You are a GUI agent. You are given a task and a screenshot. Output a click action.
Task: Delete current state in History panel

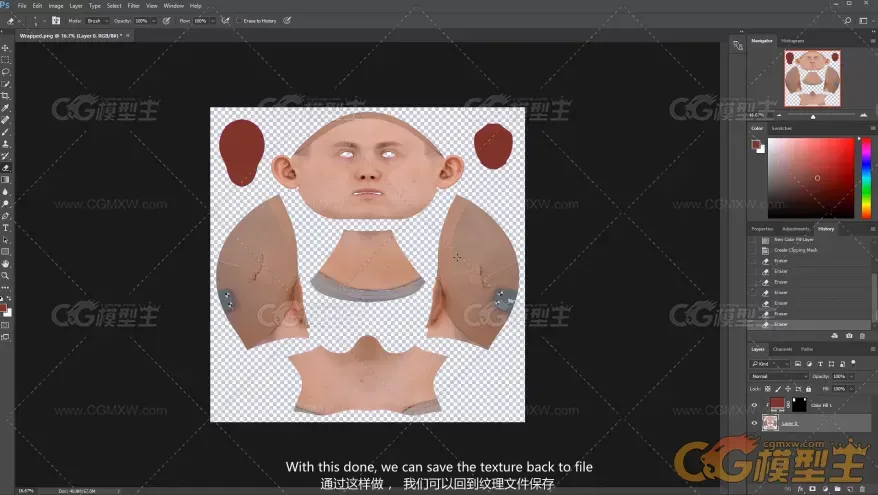pos(862,336)
